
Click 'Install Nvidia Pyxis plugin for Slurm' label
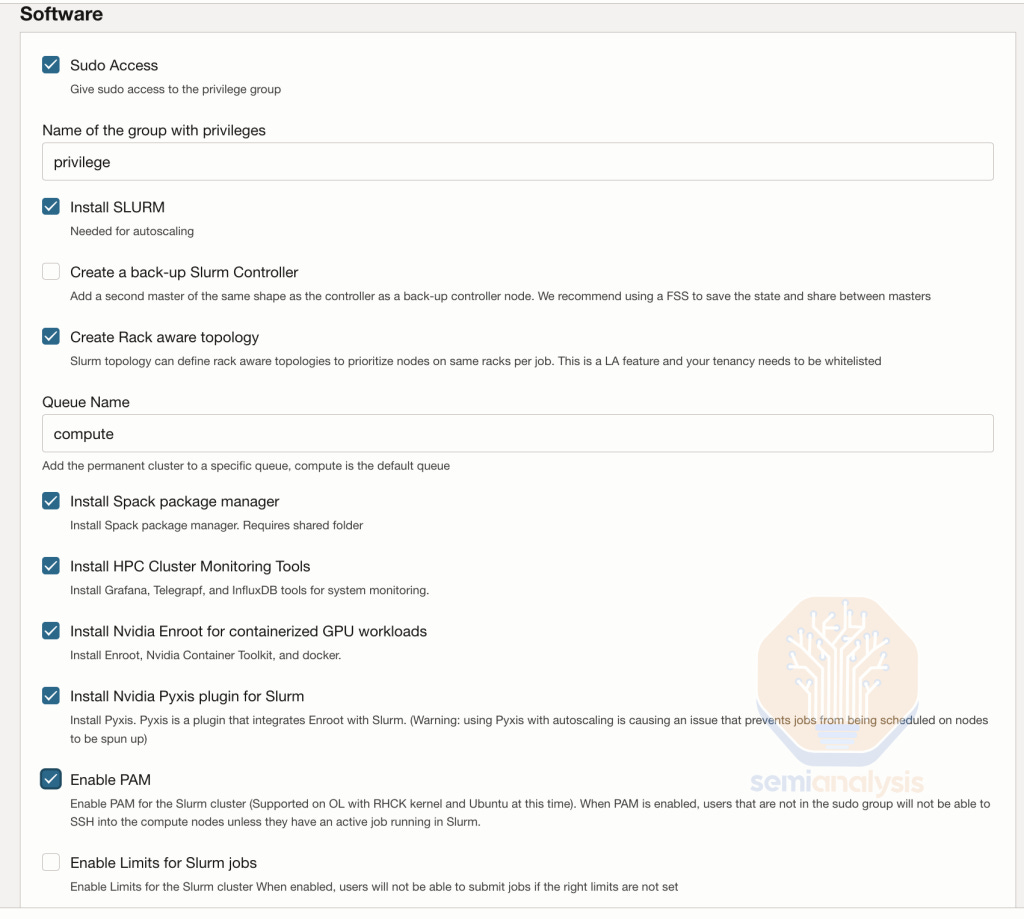coord(187,696)
